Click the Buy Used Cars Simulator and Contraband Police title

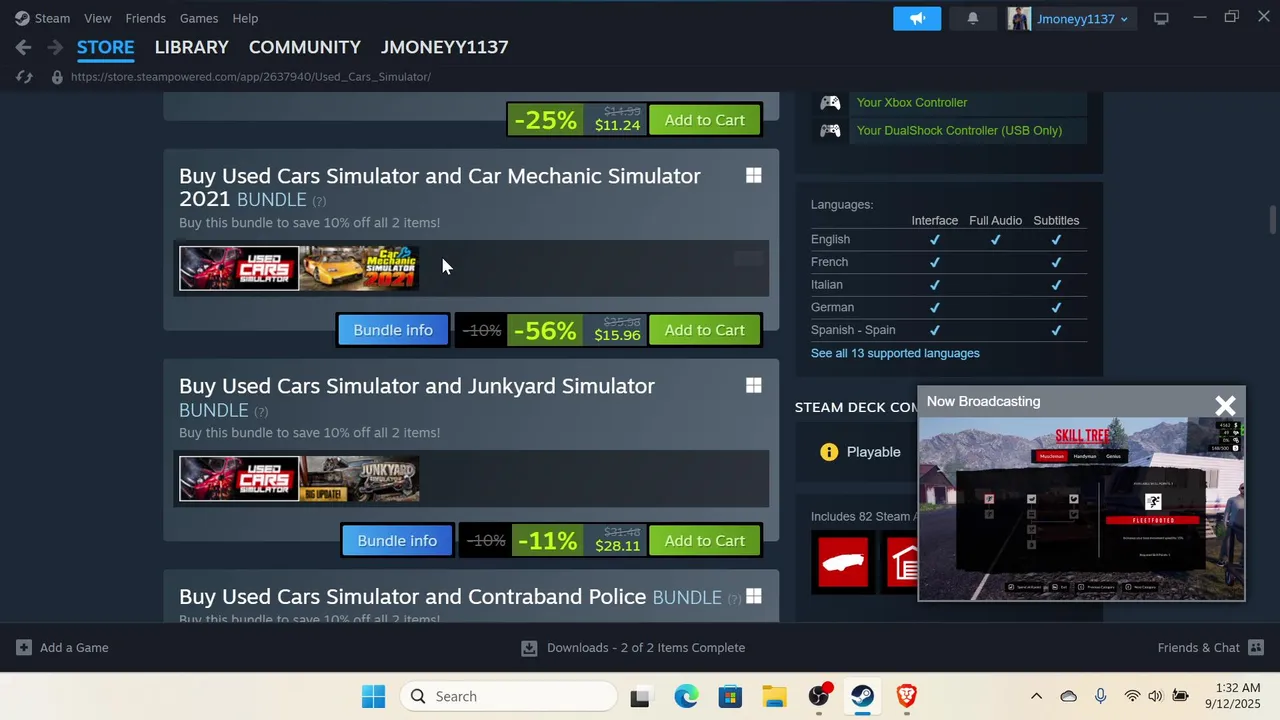click(412, 597)
